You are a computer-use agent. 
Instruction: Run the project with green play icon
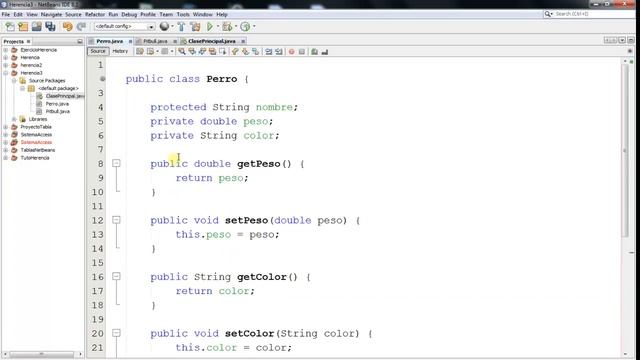pos(210,27)
